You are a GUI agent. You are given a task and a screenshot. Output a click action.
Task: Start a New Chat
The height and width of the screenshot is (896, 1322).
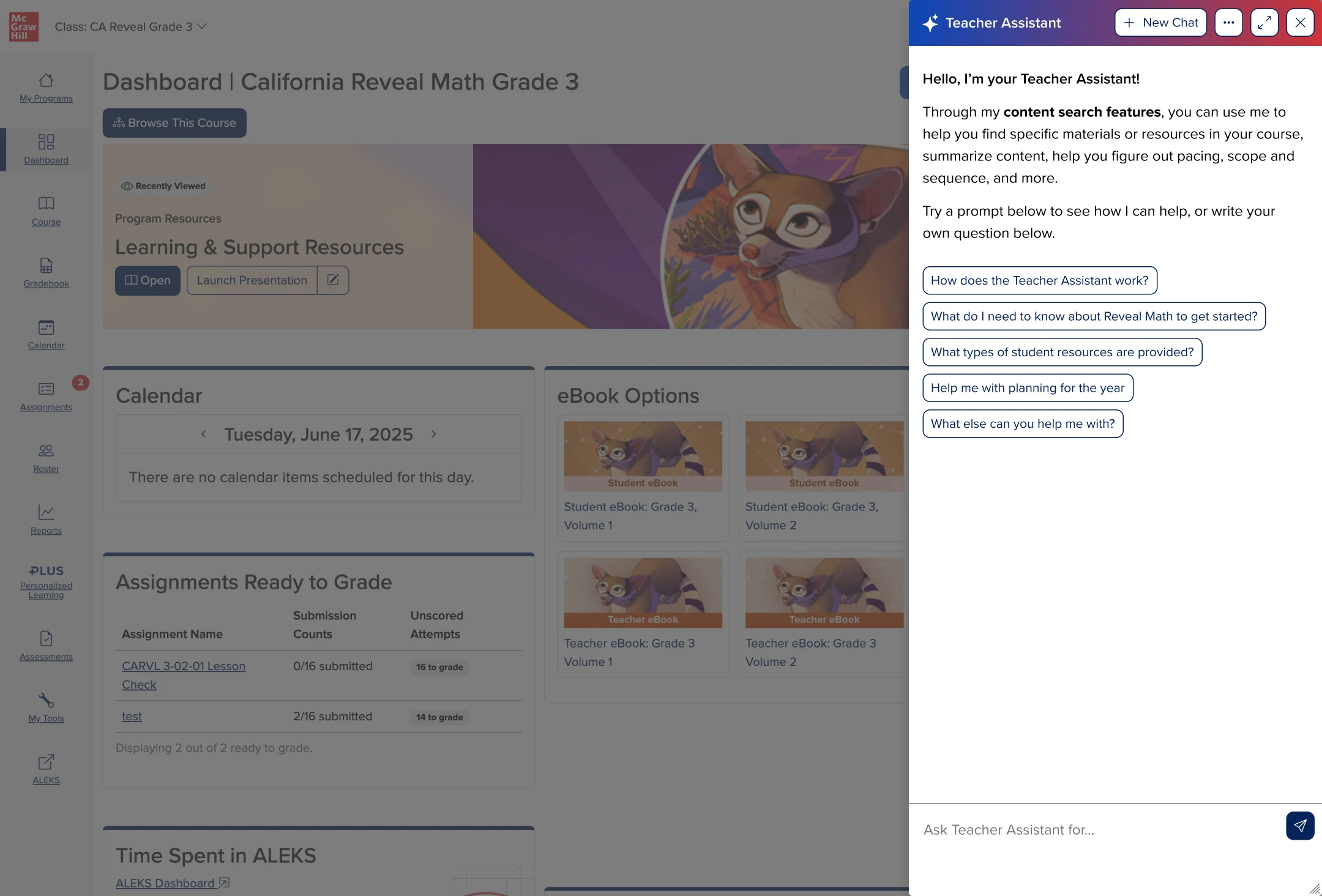pos(1160,23)
